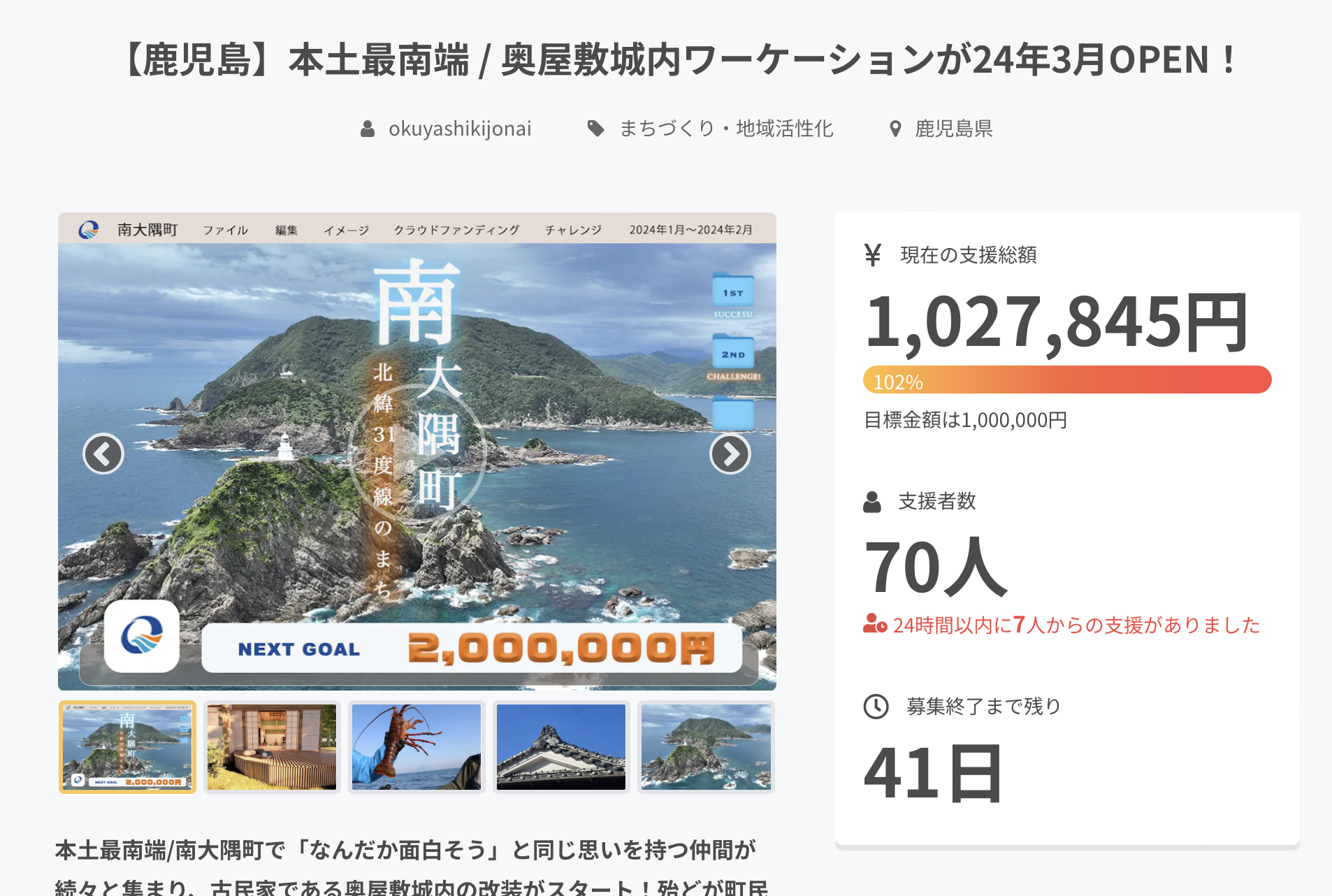Click the user icon beside okuyashikijonai
This screenshot has height=896, width=1332.
pyautogui.click(x=368, y=129)
